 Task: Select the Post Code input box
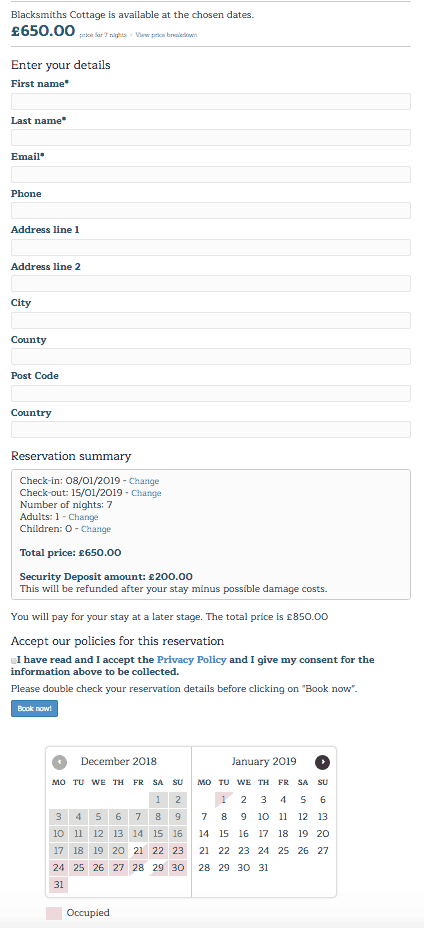[x=211, y=394]
